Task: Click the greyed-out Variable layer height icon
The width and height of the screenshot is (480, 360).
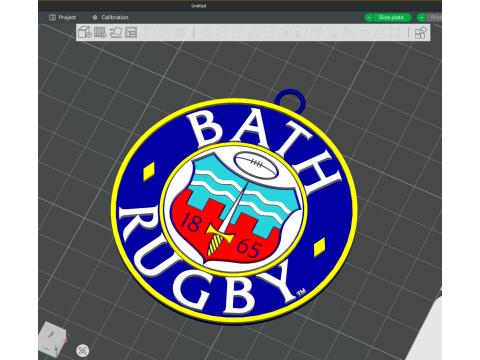Action: coord(180,33)
